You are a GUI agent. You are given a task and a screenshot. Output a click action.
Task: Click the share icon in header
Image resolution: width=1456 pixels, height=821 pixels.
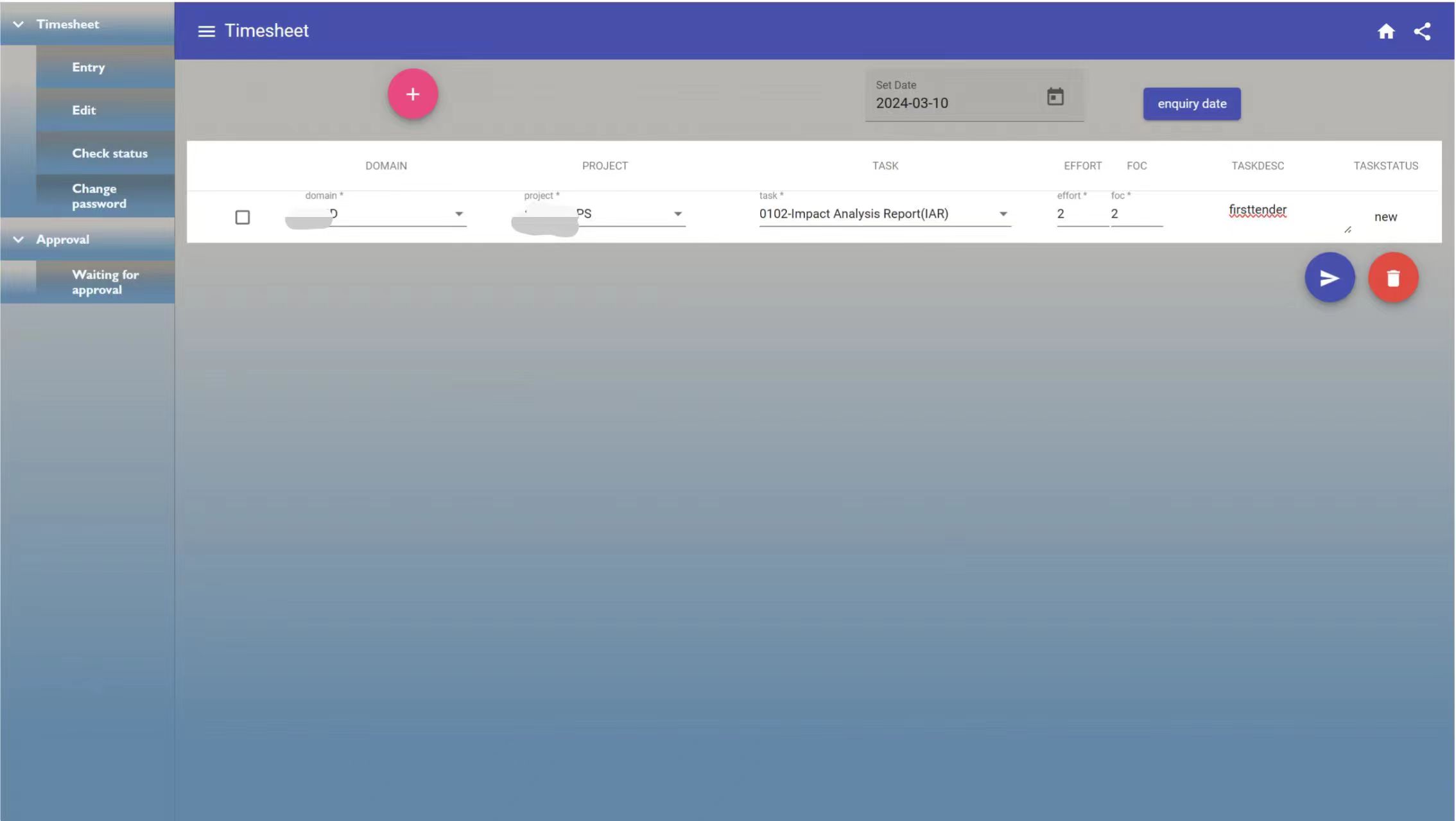pos(1422,31)
